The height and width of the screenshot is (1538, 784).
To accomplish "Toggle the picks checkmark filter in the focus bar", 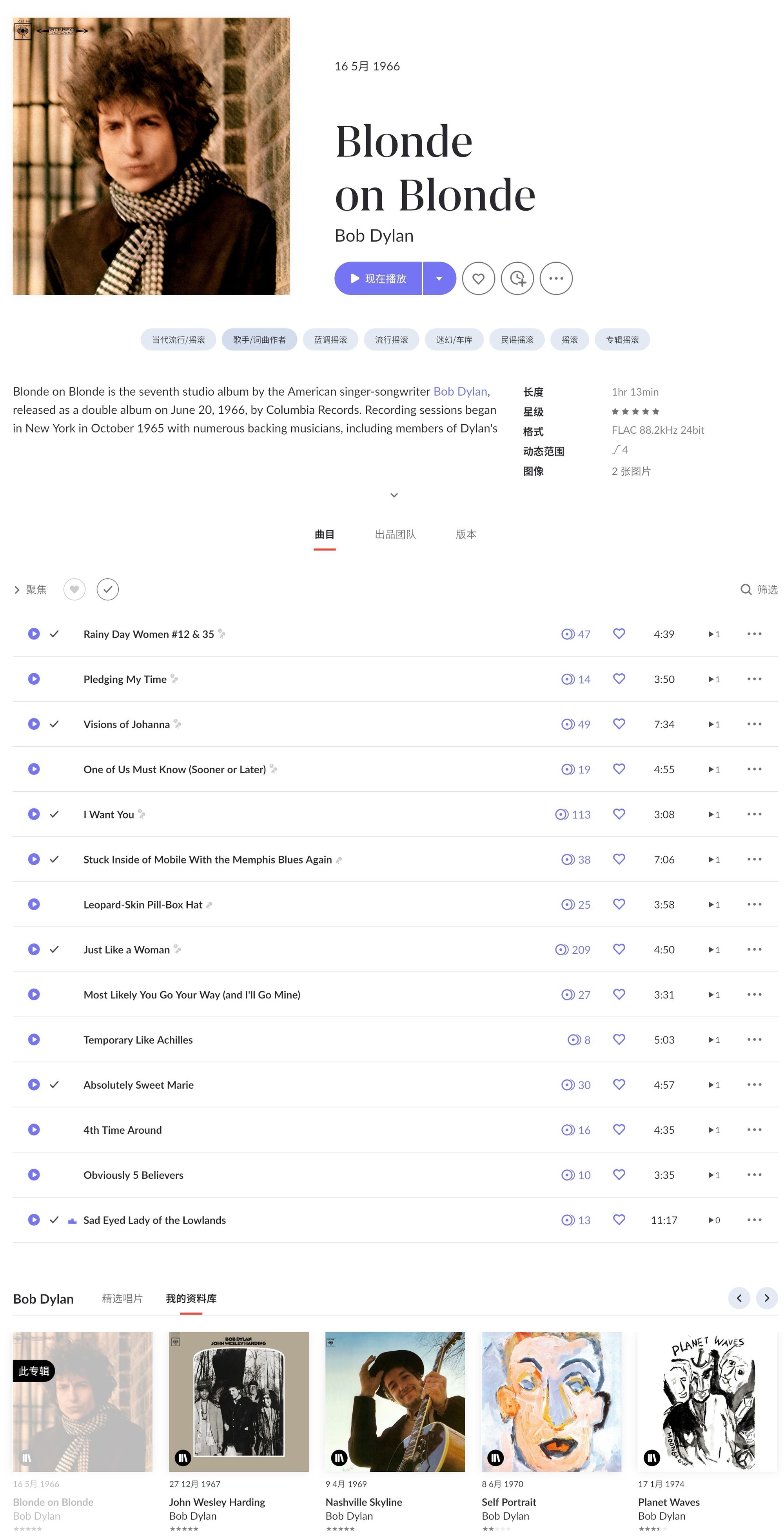I will 107,589.
